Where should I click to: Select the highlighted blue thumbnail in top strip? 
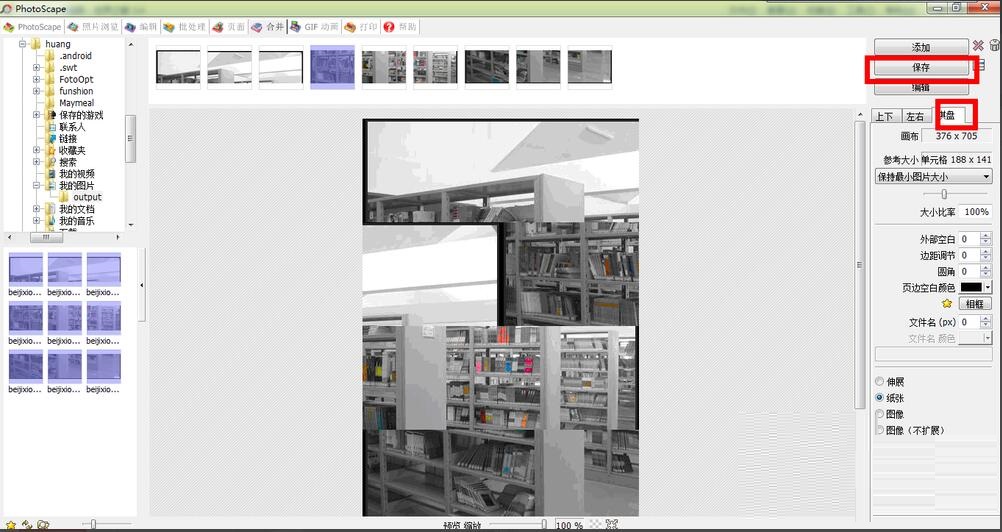332,67
